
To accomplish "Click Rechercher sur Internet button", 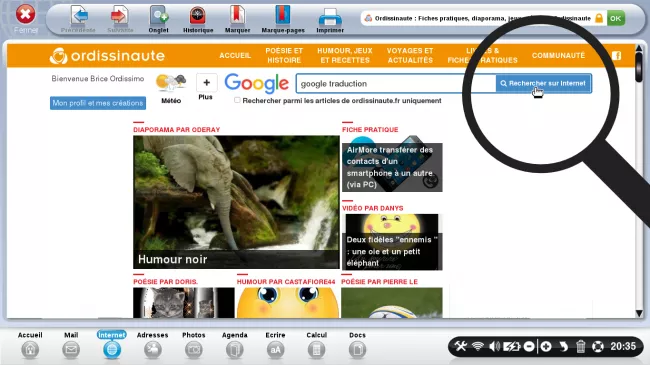I will [x=543, y=83].
